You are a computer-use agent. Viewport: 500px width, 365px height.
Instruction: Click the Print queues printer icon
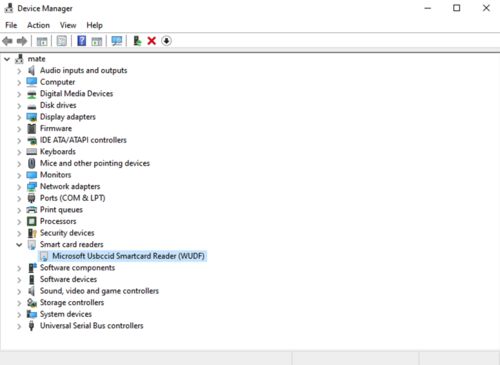tap(32, 210)
